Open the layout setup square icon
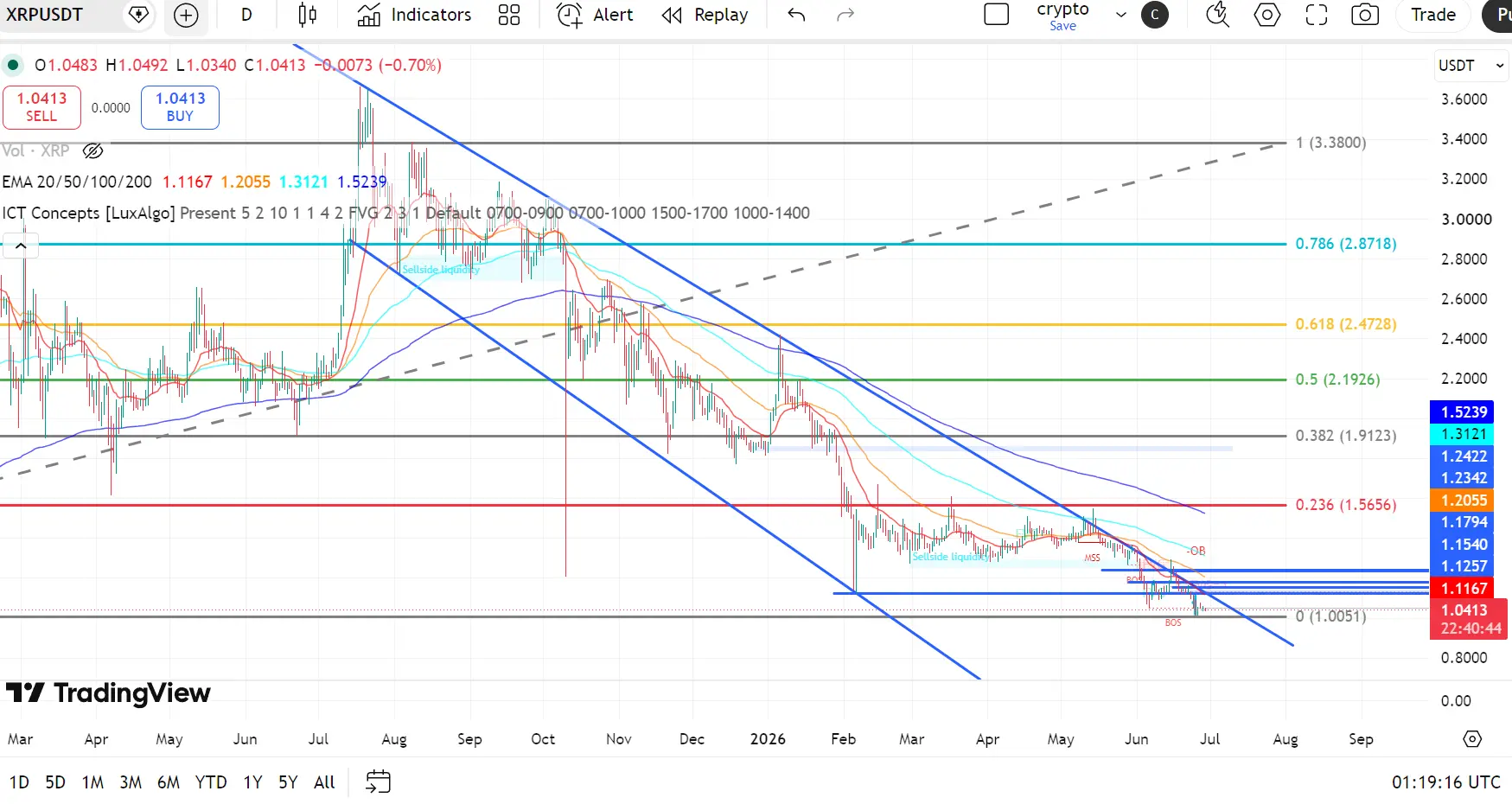1512x804 pixels. pos(997,15)
